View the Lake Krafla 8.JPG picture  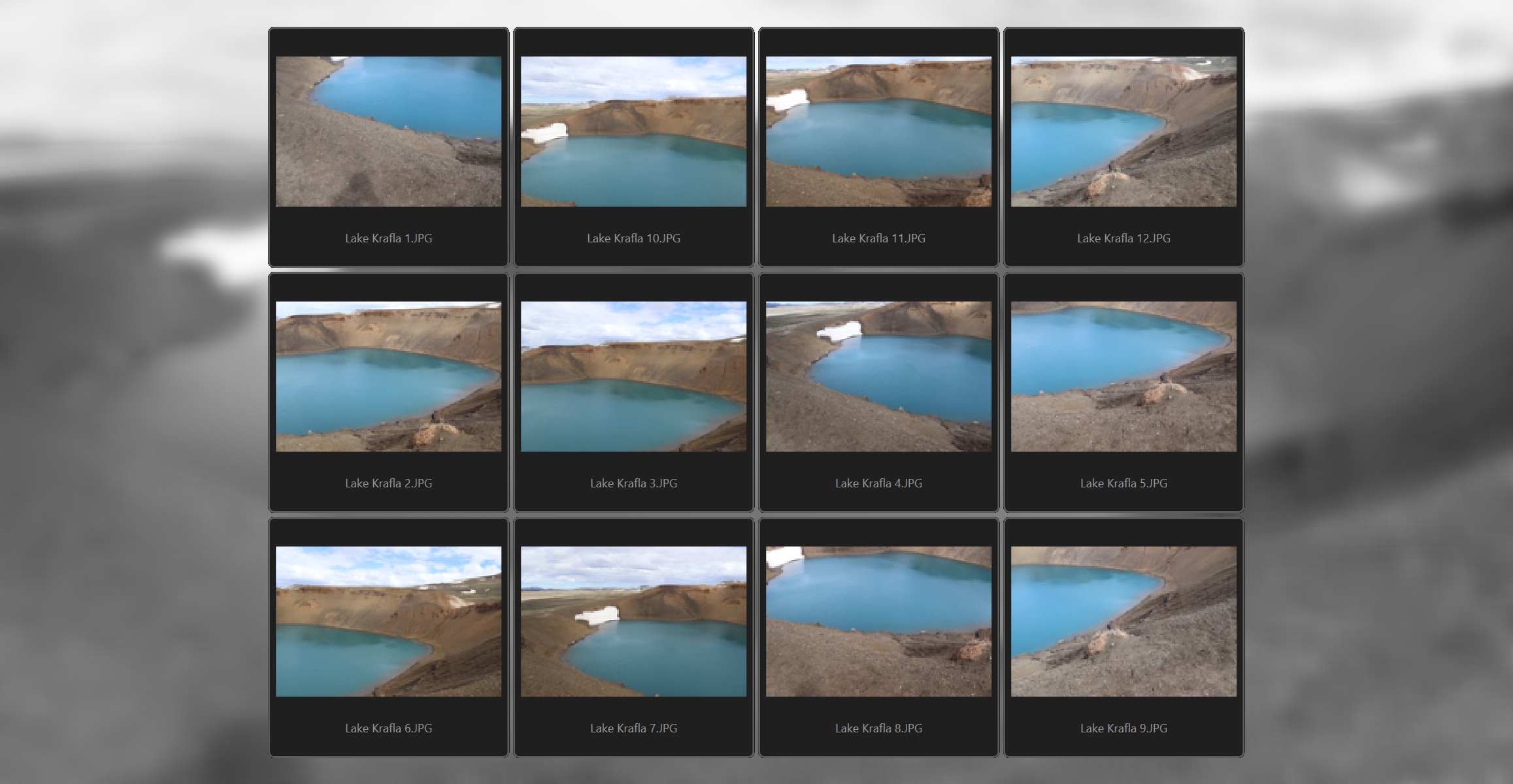[x=878, y=621]
